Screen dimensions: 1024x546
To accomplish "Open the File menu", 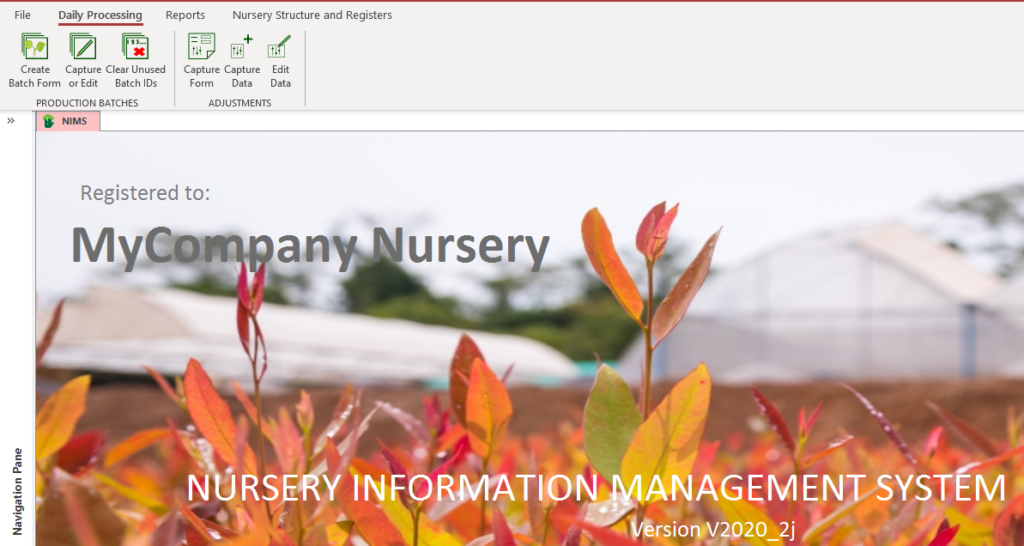I will pyautogui.click(x=23, y=15).
